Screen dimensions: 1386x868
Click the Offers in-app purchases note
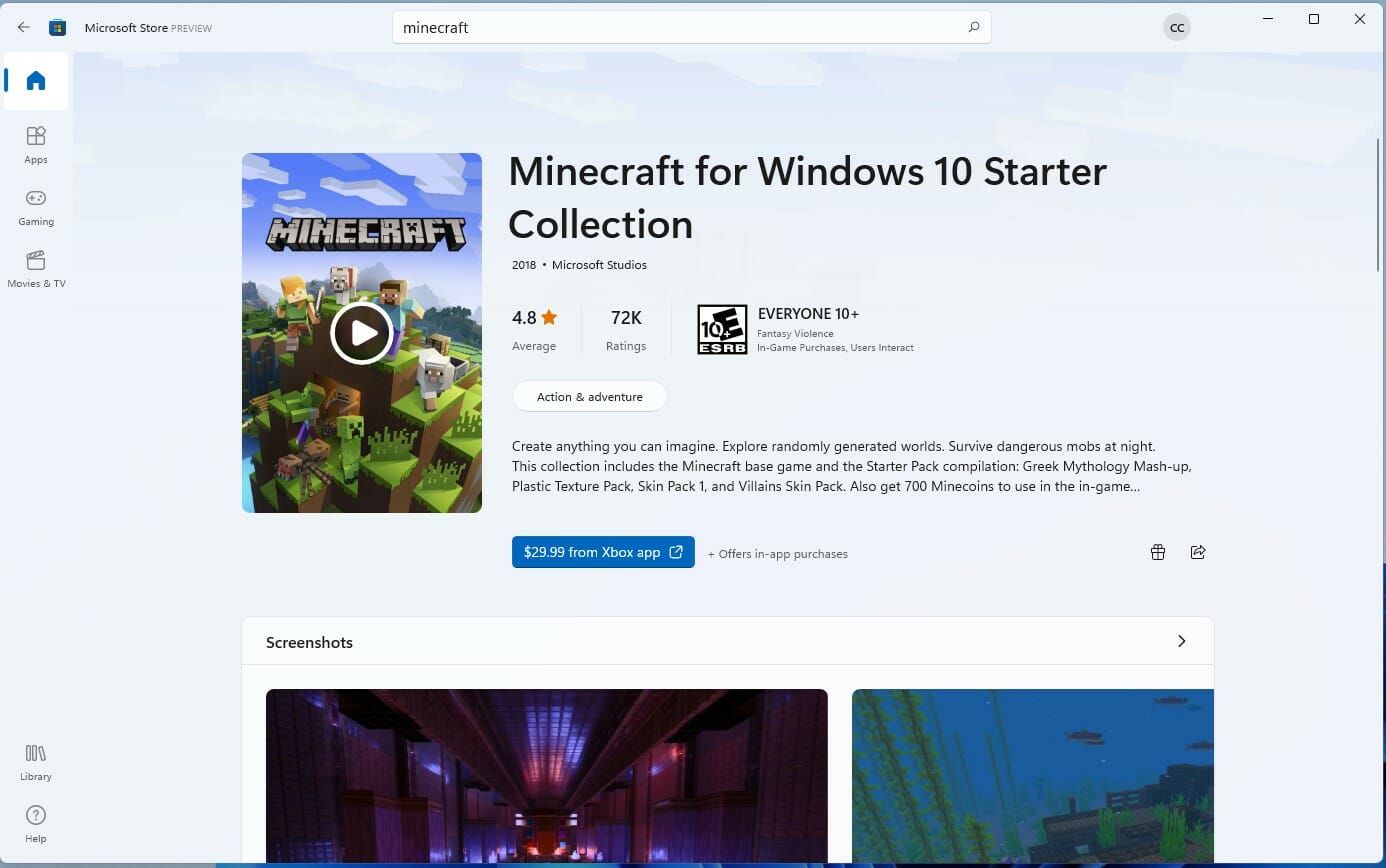pyautogui.click(x=778, y=554)
